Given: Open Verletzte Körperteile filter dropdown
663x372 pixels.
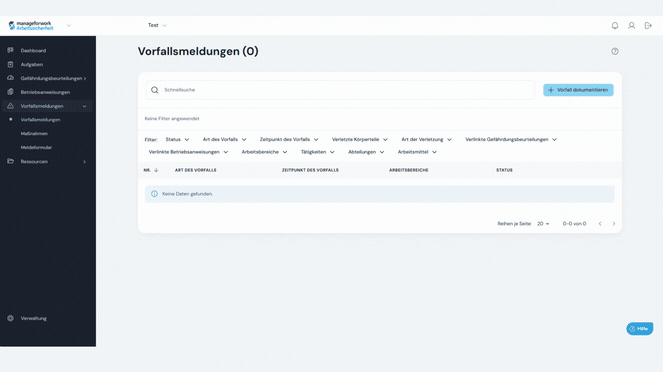Looking at the screenshot, I should [x=360, y=140].
